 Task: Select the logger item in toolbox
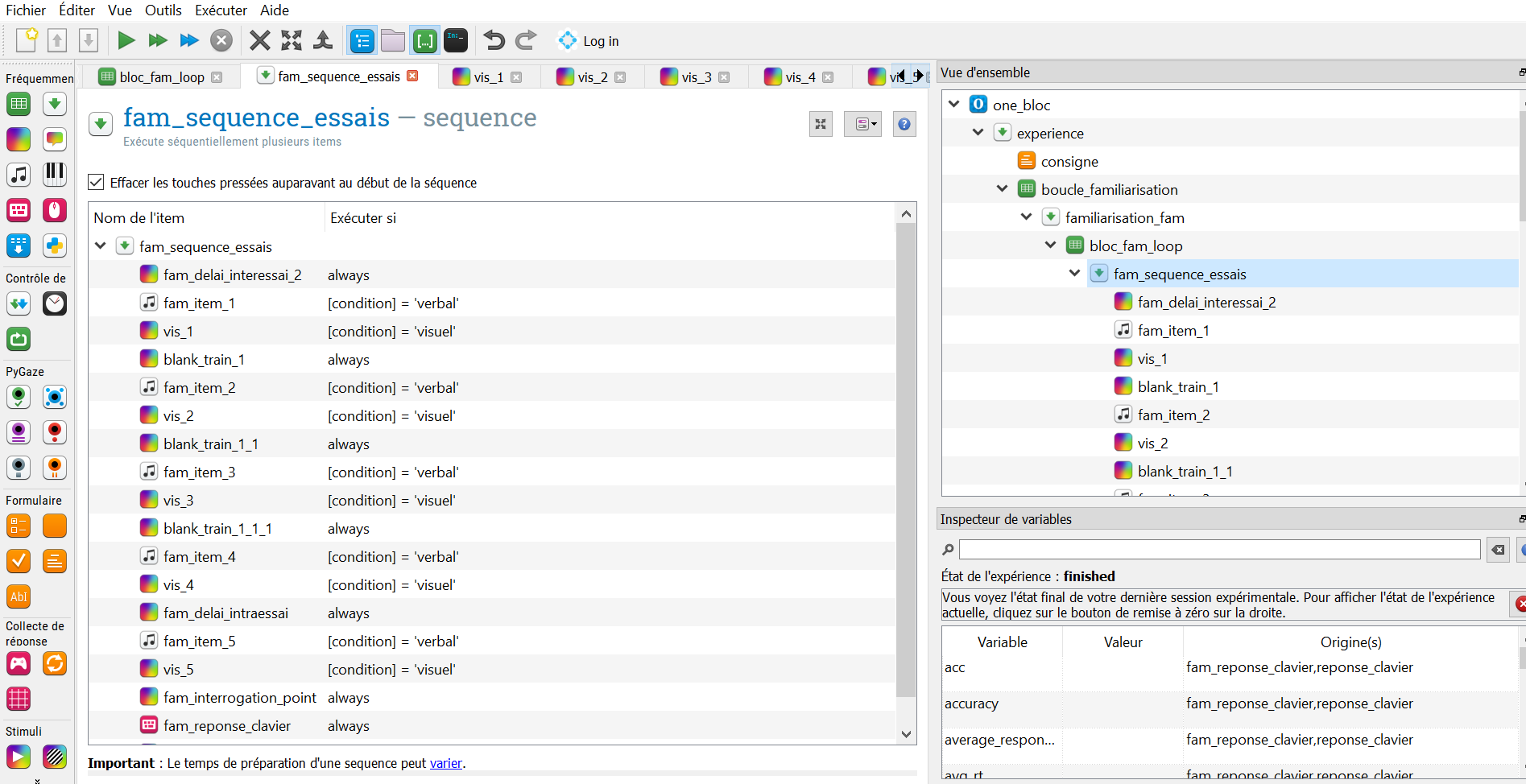click(x=19, y=246)
